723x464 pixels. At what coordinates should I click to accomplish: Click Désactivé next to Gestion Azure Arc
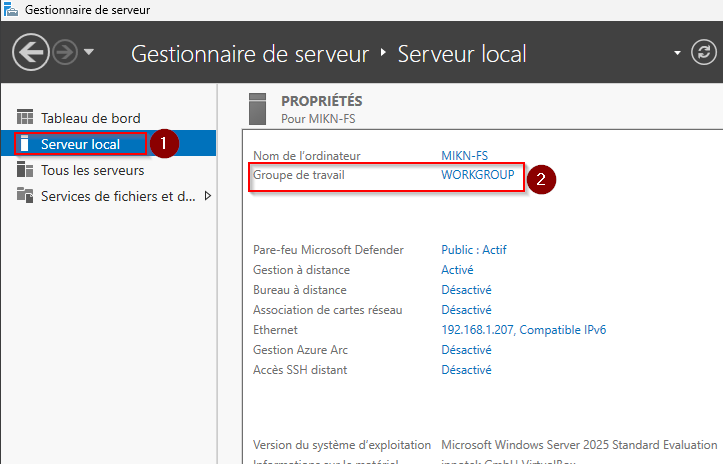point(466,350)
